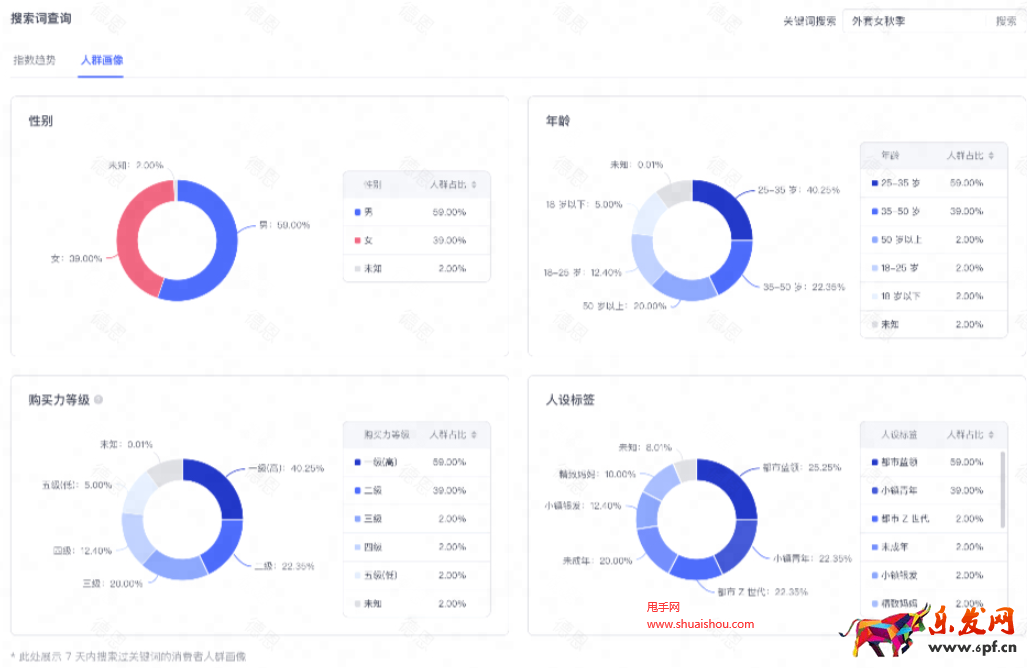
Task: Open the info icon beside 购买力等级
Action: [98, 399]
